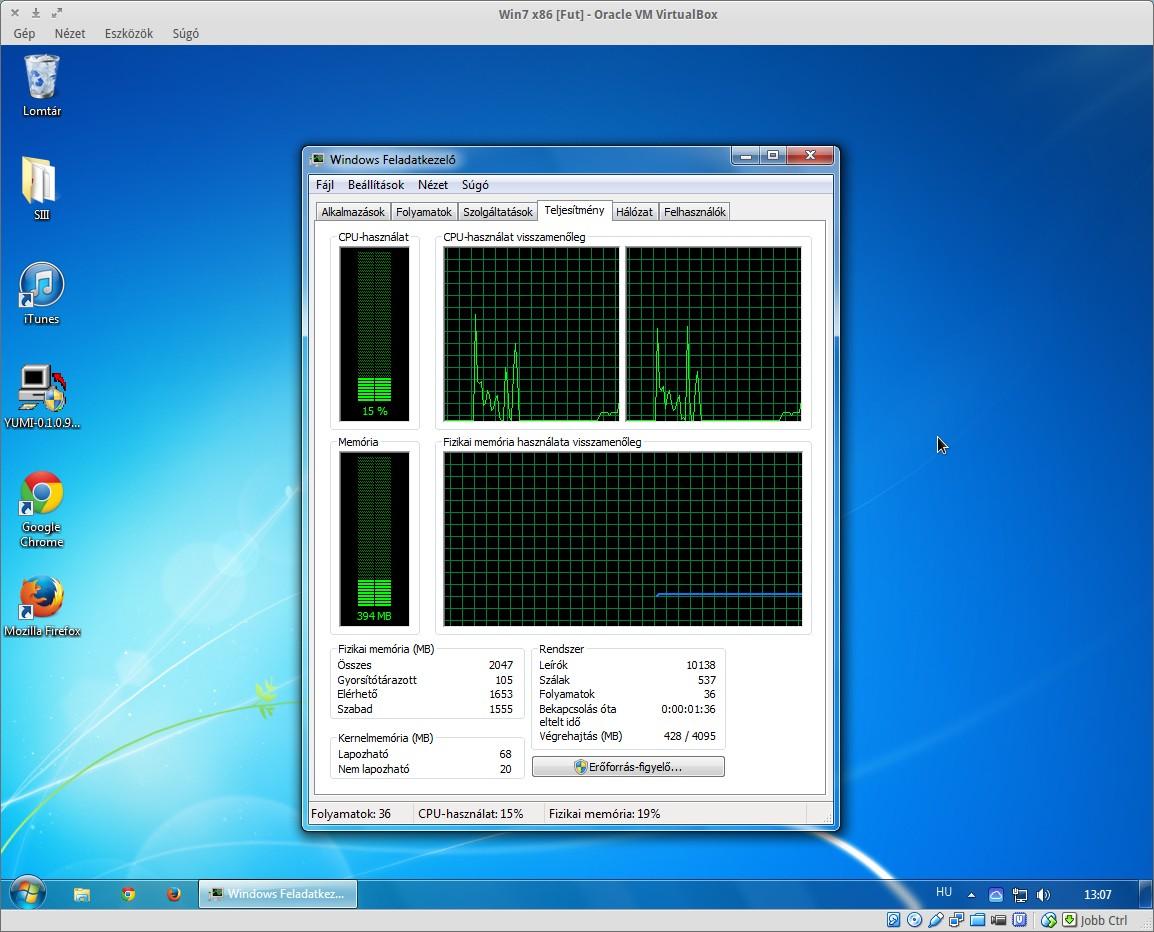The height and width of the screenshot is (932, 1154).
Task: Click the Memória meter showing 394 MB
Action: (x=374, y=539)
